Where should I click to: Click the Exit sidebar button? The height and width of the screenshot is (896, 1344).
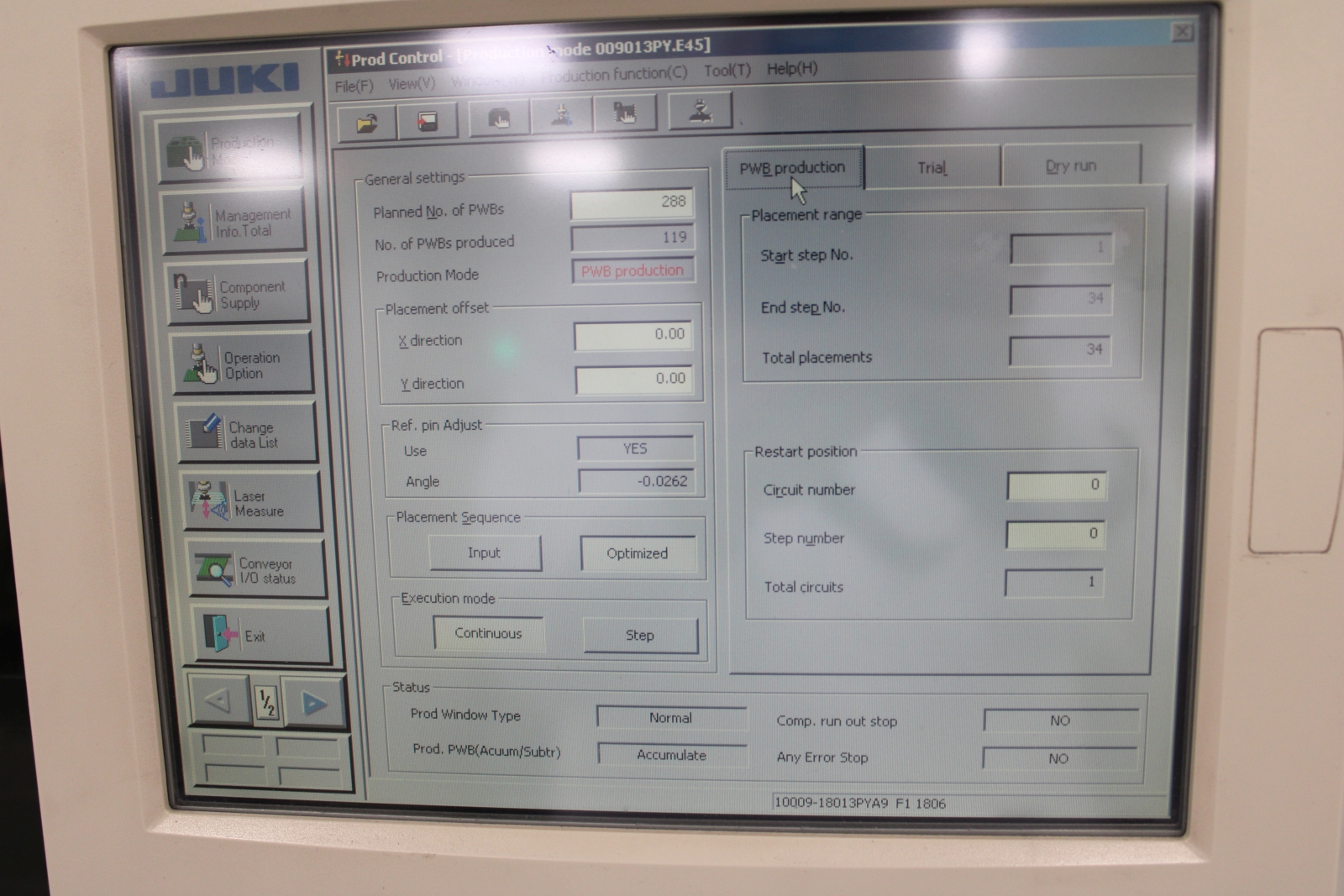(261, 636)
